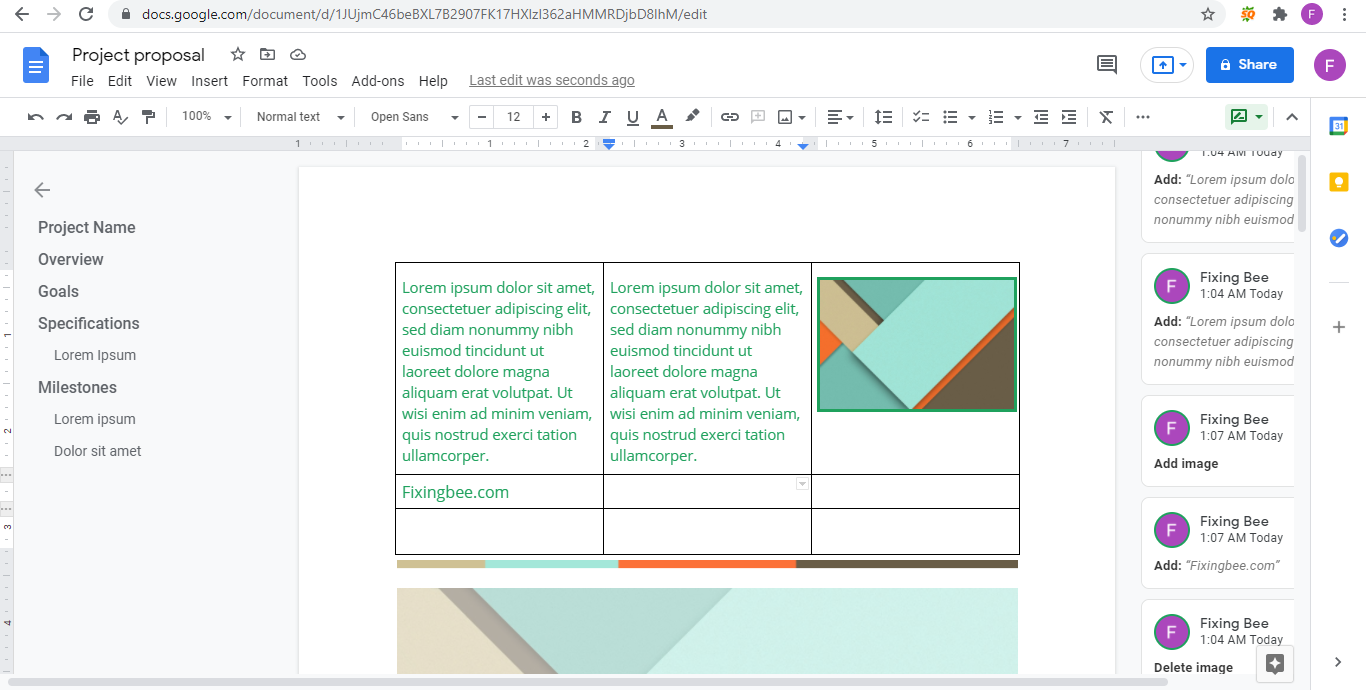Click the Insert link icon
Viewport: 1366px width, 690px height.
click(x=730, y=117)
